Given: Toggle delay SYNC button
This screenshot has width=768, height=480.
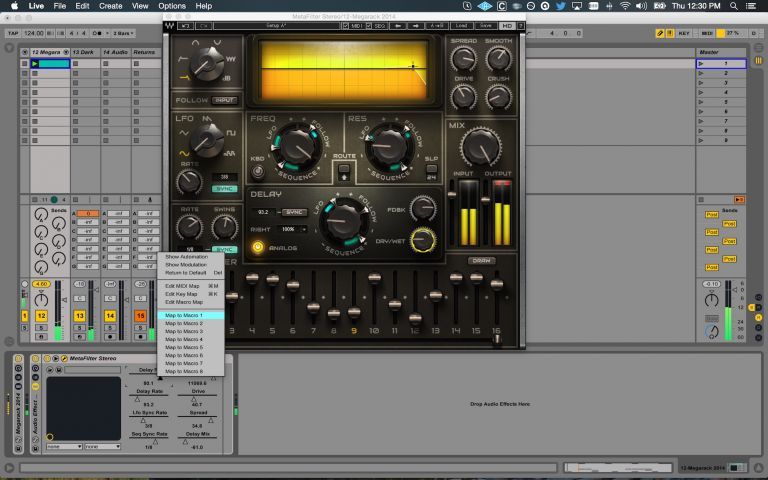Looking at the screenshot, I should (294, 212).
